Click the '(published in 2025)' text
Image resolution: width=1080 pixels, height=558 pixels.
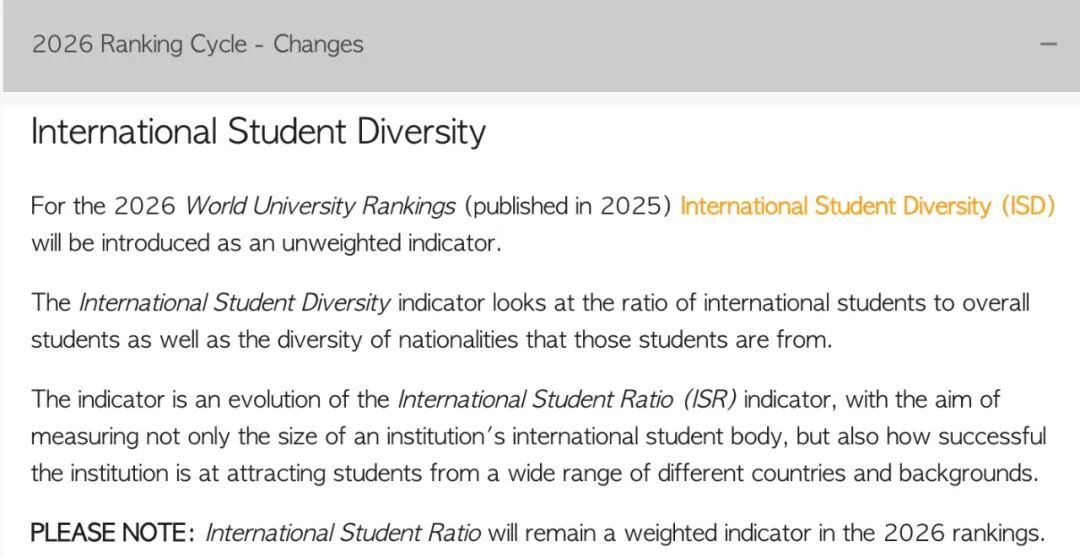click(568, 207)
